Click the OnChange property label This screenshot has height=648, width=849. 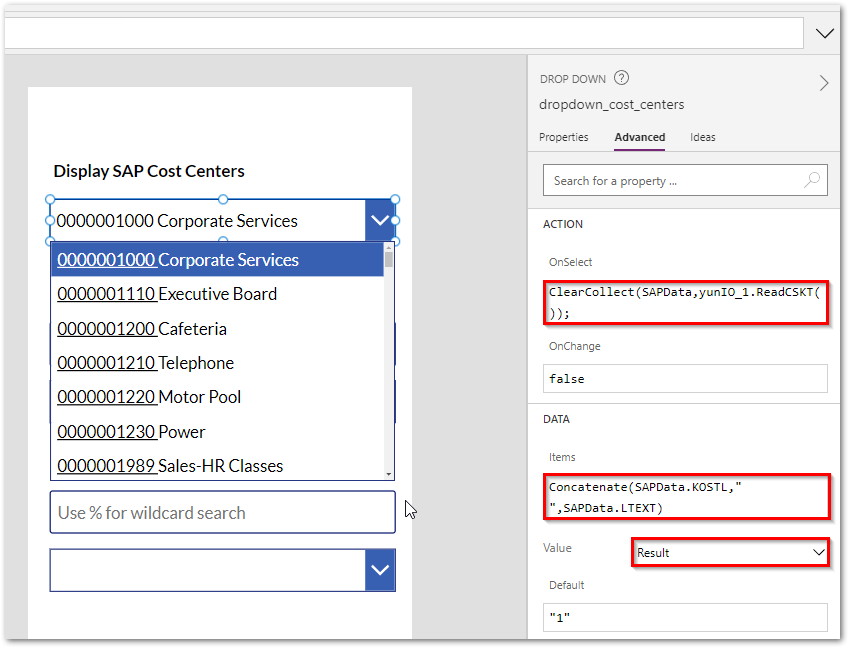coord(574,346)
